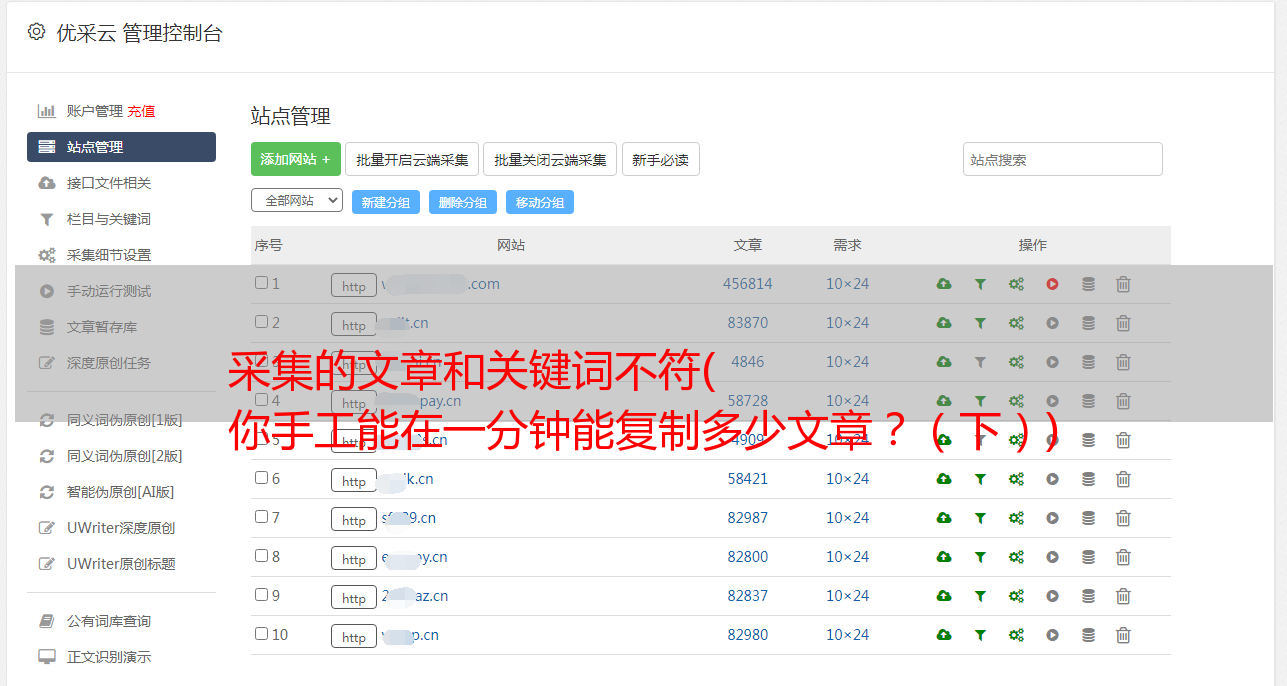Click filter icon in row 9
1287x686 pixels.
coord(980,596)
